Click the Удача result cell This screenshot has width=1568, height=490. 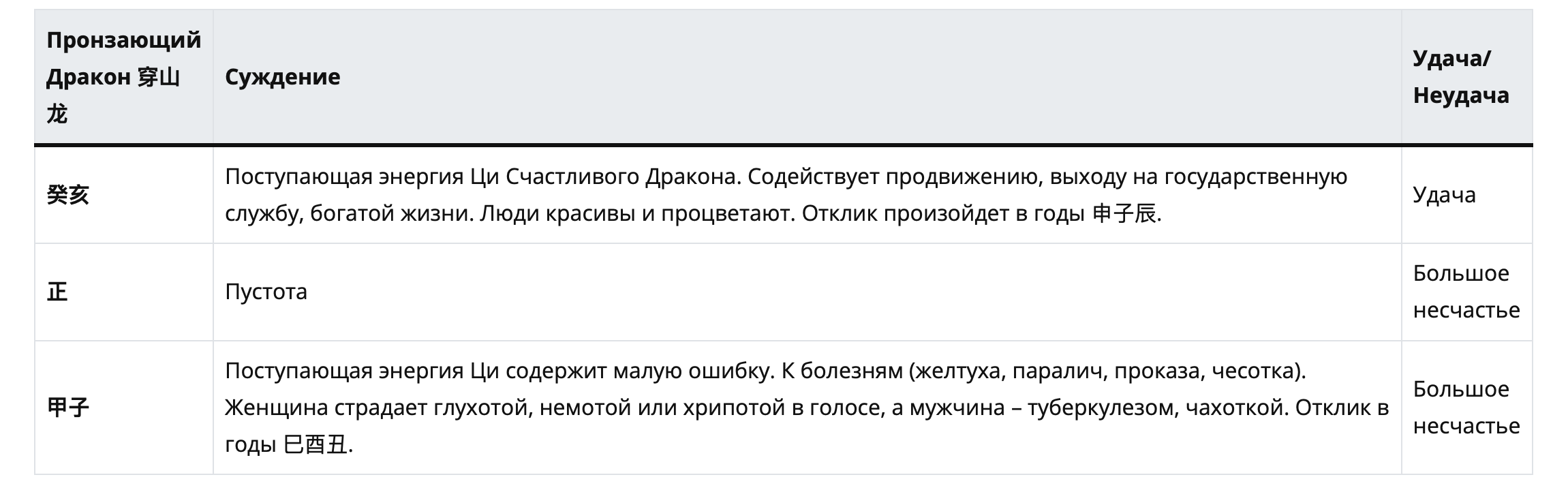(x=1466, y=195)
